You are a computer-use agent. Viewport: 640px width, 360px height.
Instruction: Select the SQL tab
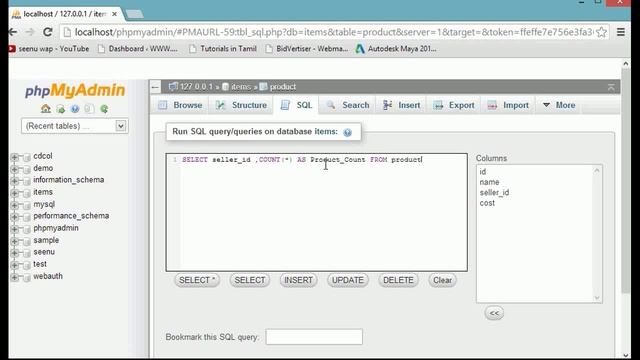296,105
